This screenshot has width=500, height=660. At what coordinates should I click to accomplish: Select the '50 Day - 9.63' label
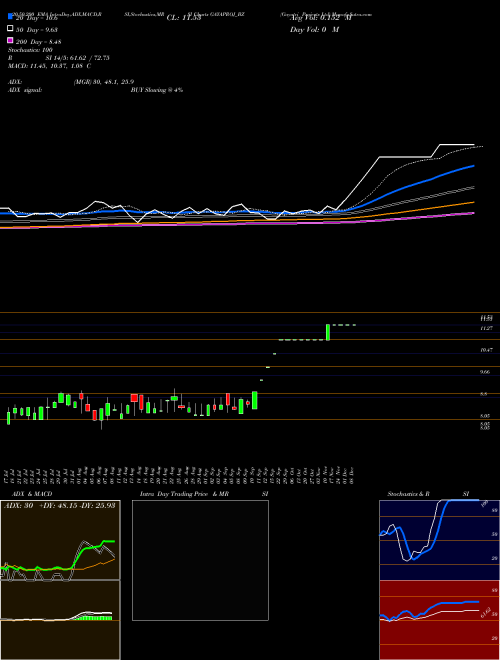[x=37, y=30]
